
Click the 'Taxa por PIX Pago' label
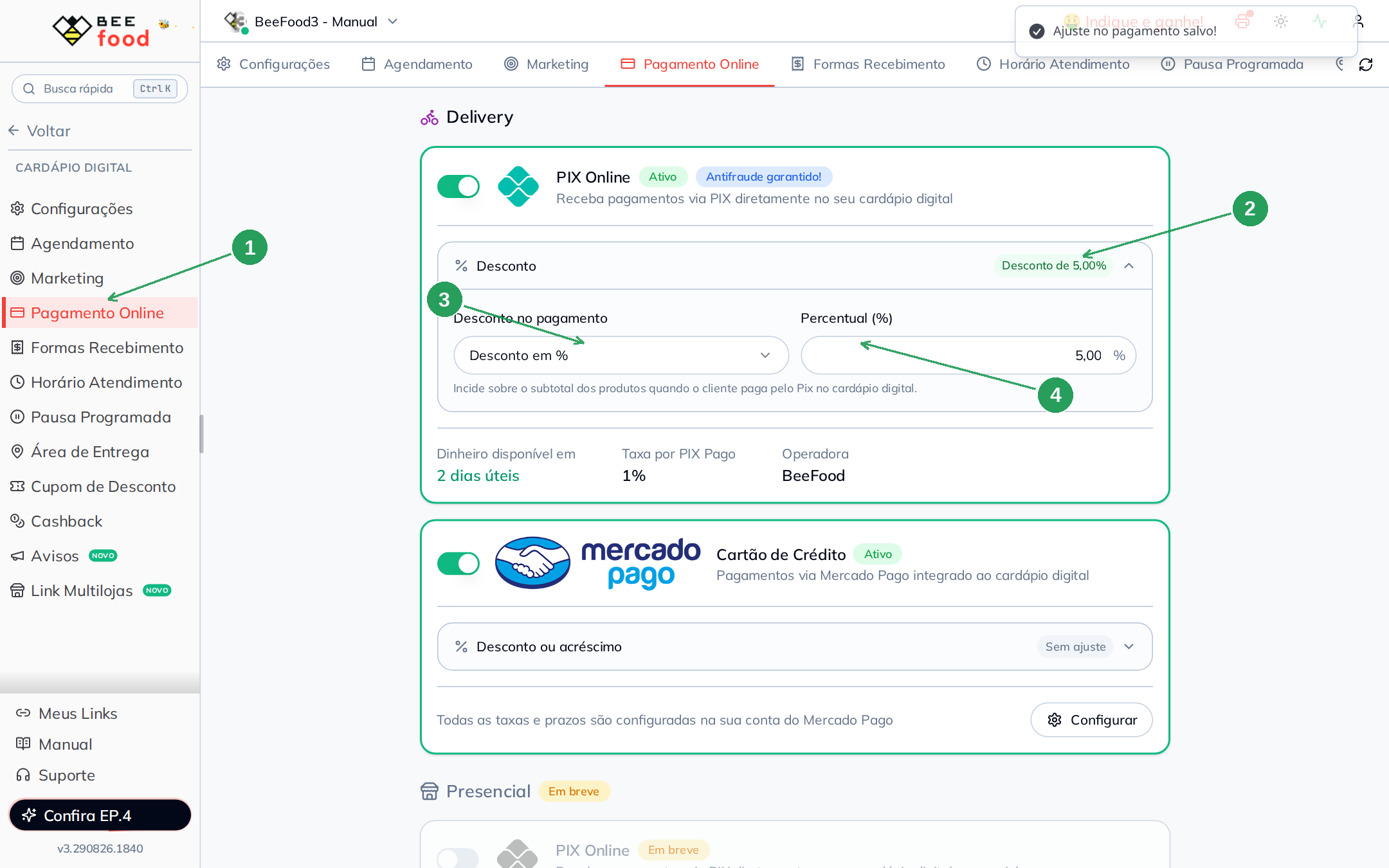678,454
